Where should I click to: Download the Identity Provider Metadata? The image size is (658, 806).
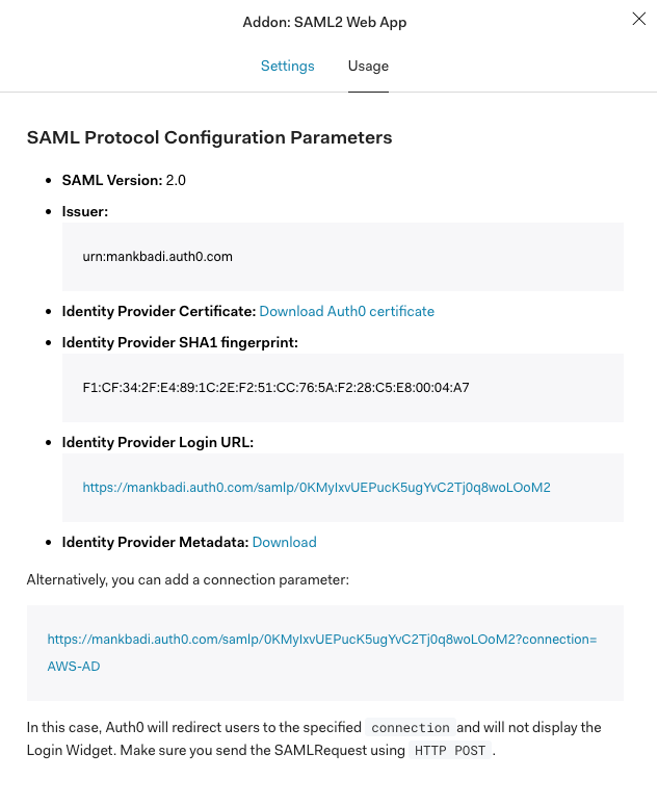(283, 542)
